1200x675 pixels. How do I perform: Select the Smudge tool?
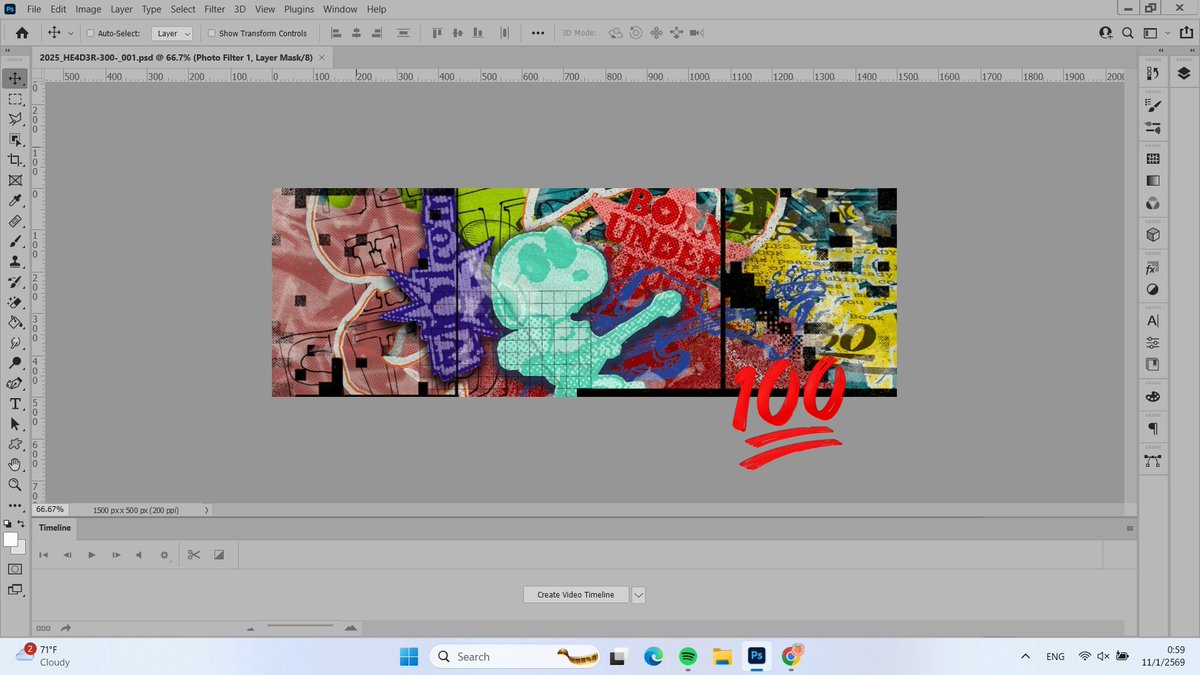click(x=15, y=343)
